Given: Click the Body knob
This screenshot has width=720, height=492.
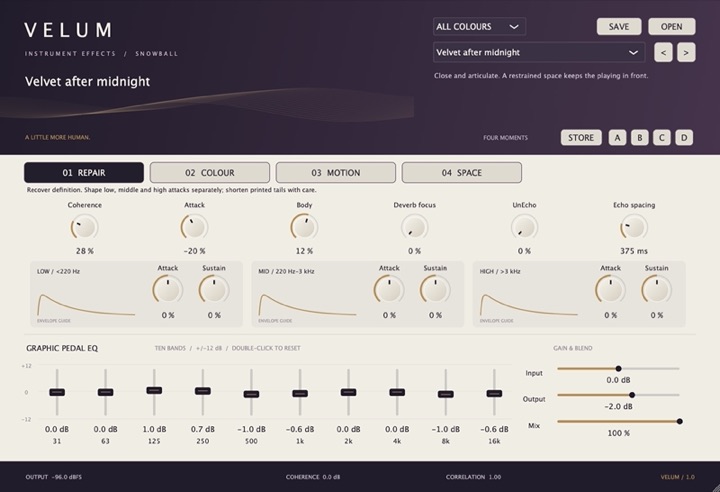Looking at the screenshot, I should point(304,227).
